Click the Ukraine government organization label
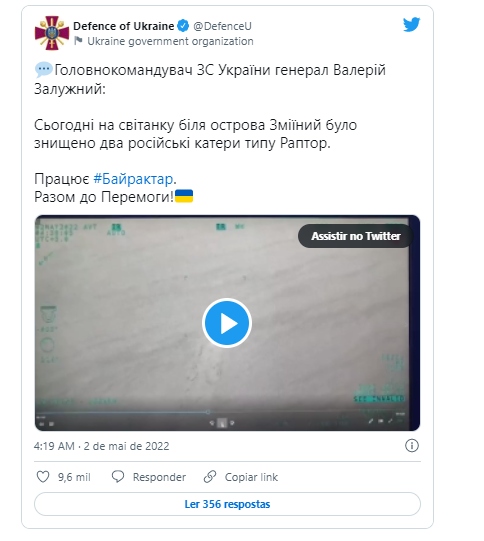The height and width of the screenshot is (541, 484). click(170, 41)
